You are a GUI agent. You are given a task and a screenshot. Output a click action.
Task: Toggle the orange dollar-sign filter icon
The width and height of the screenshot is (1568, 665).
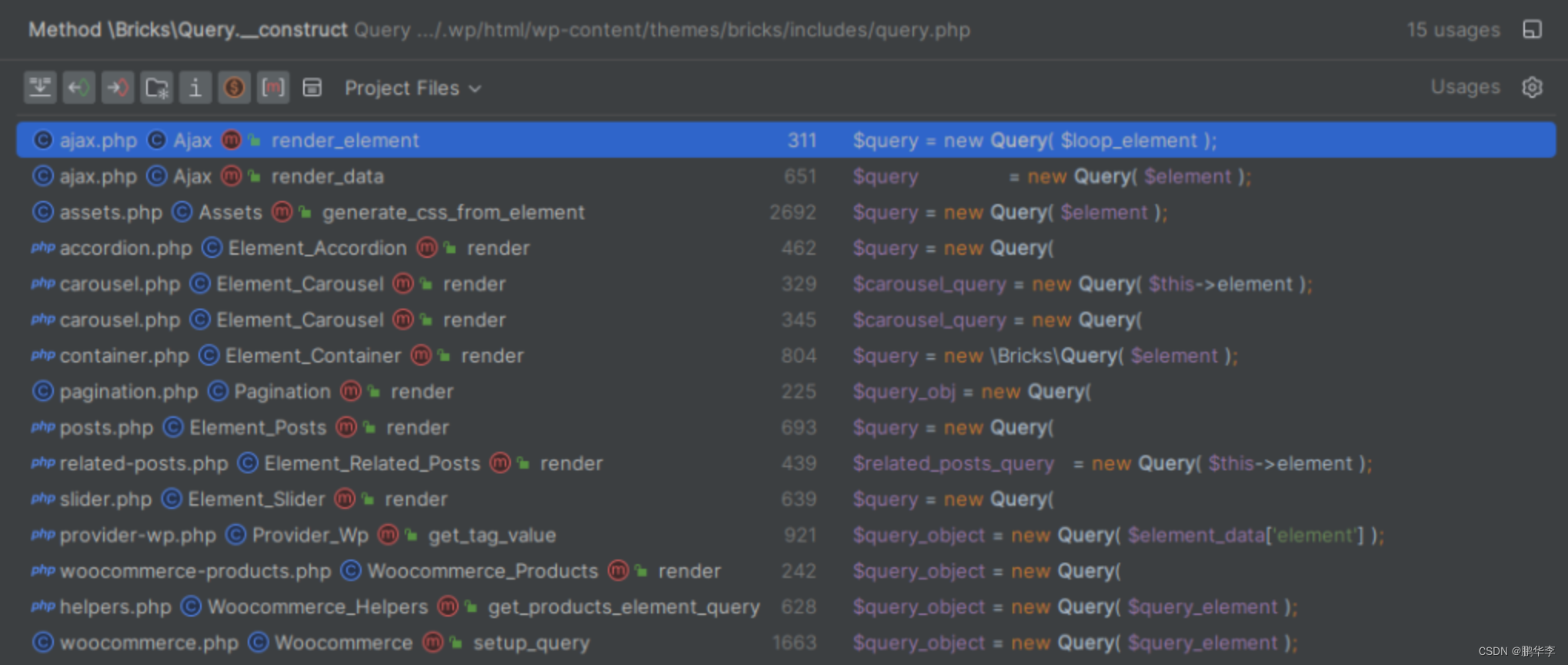click(x=235, y=88)
